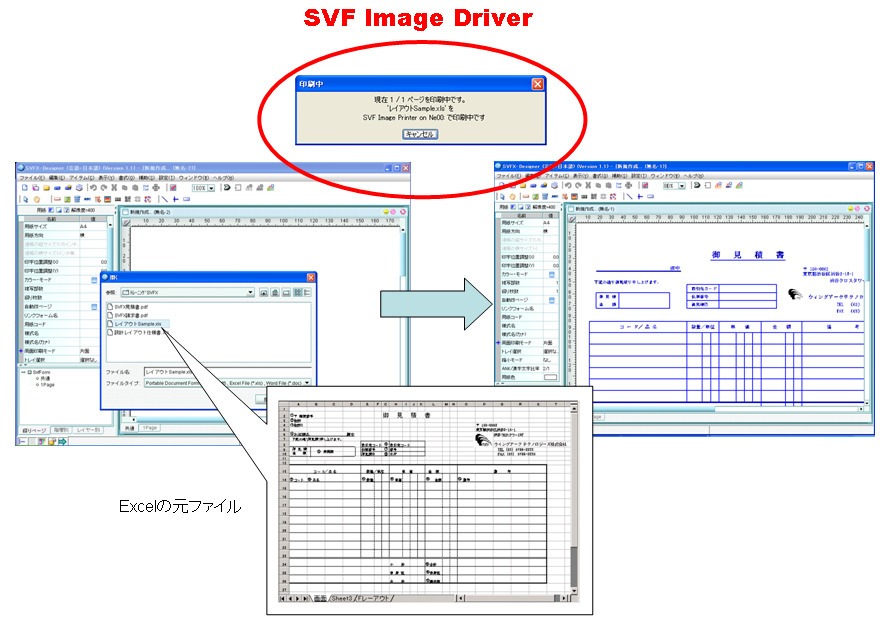Click the red checkmark icon in left Designer toolbar
The width and height of the screenshot is (889, 629).
(x=173, y=188)
